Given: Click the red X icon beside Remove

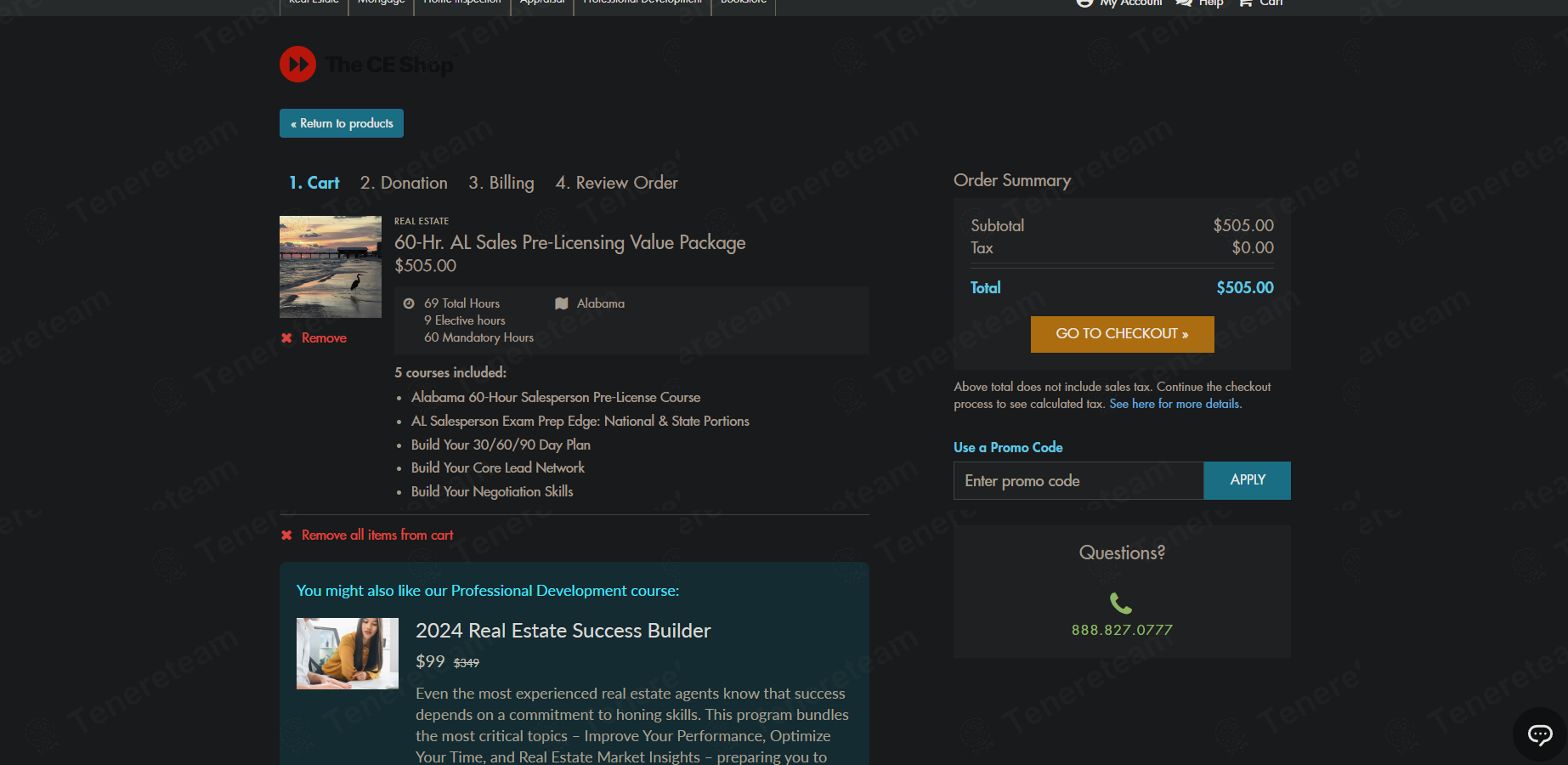Looking at the screenshot, I should pos(286,338).
